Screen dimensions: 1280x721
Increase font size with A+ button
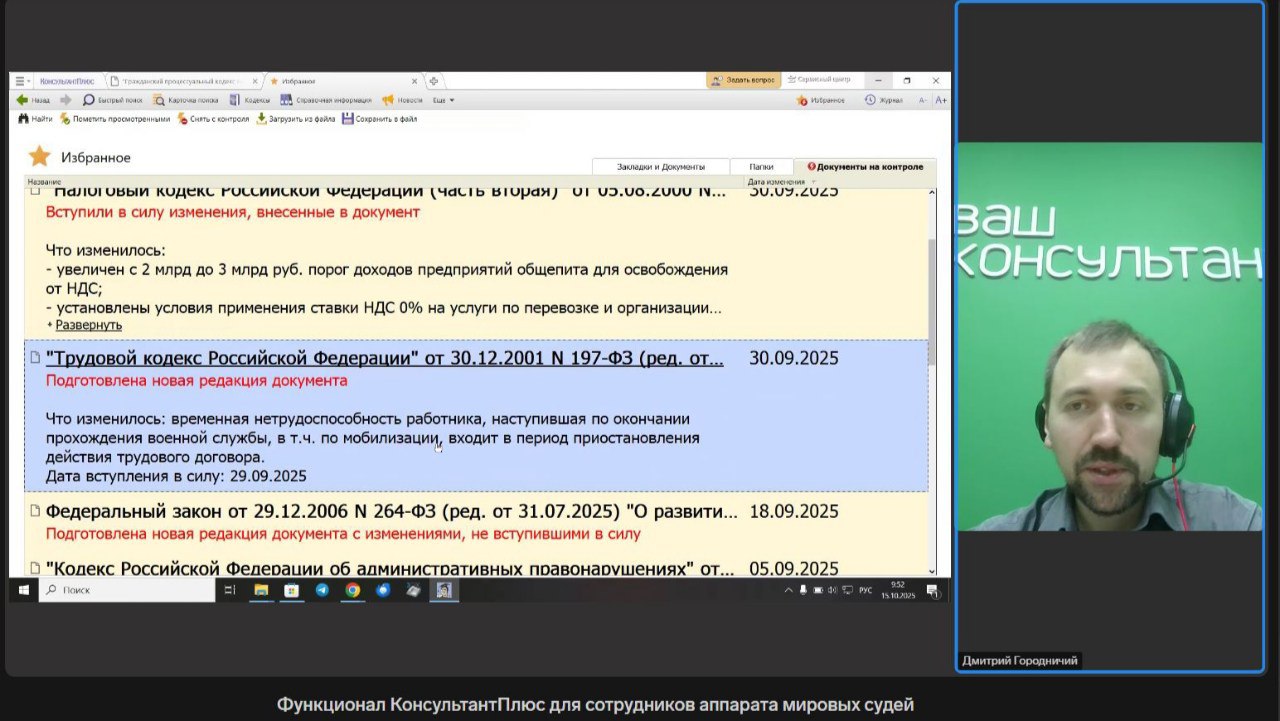click(x=940, y=100)
